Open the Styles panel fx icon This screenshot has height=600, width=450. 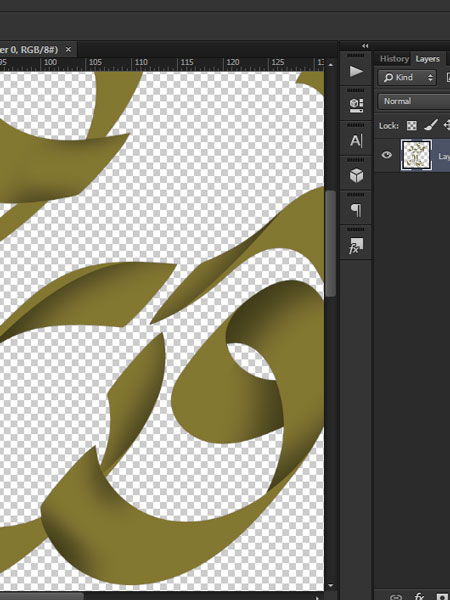(356, 246)
